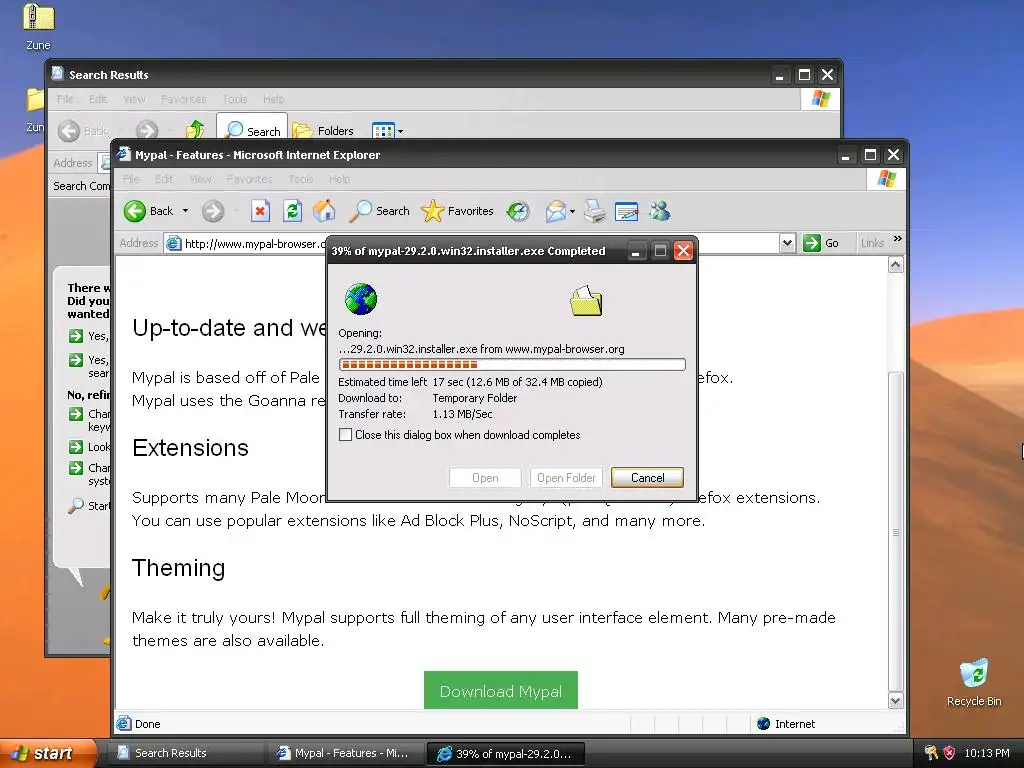Click the Open Folder button in download dialog

click(x=566, y=477)
